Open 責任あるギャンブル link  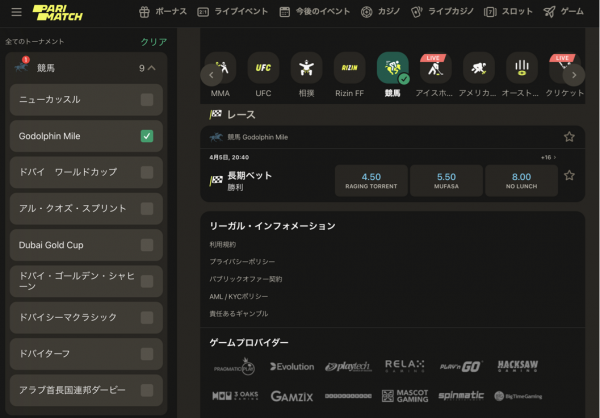coord(239,314)
